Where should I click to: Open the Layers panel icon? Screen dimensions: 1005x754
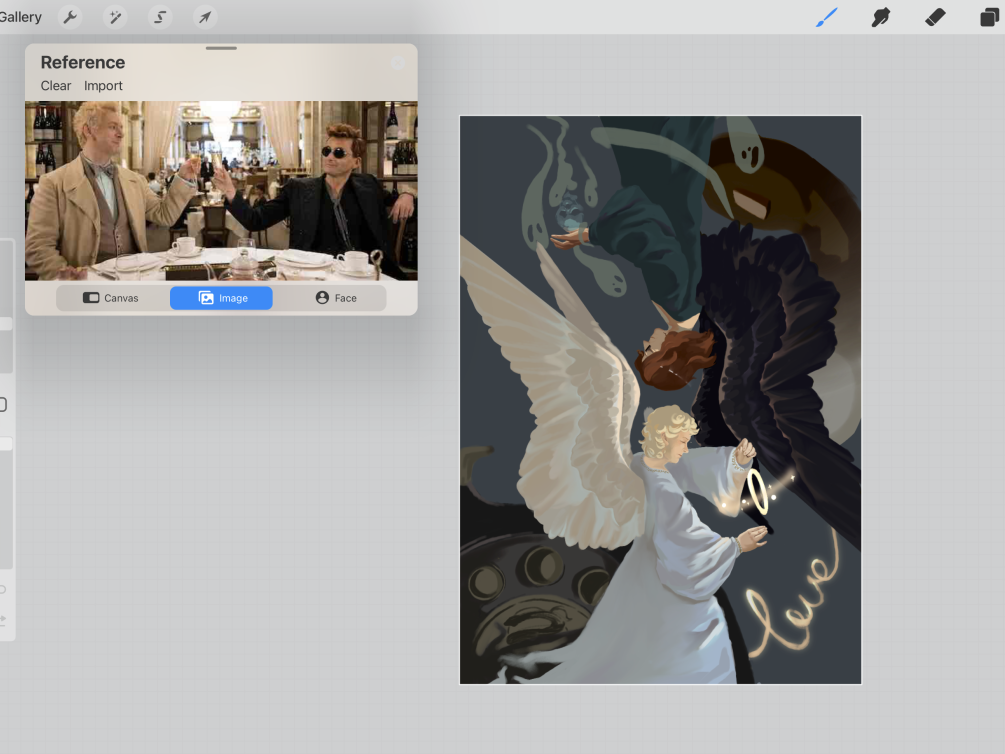(x=990, y=17)
